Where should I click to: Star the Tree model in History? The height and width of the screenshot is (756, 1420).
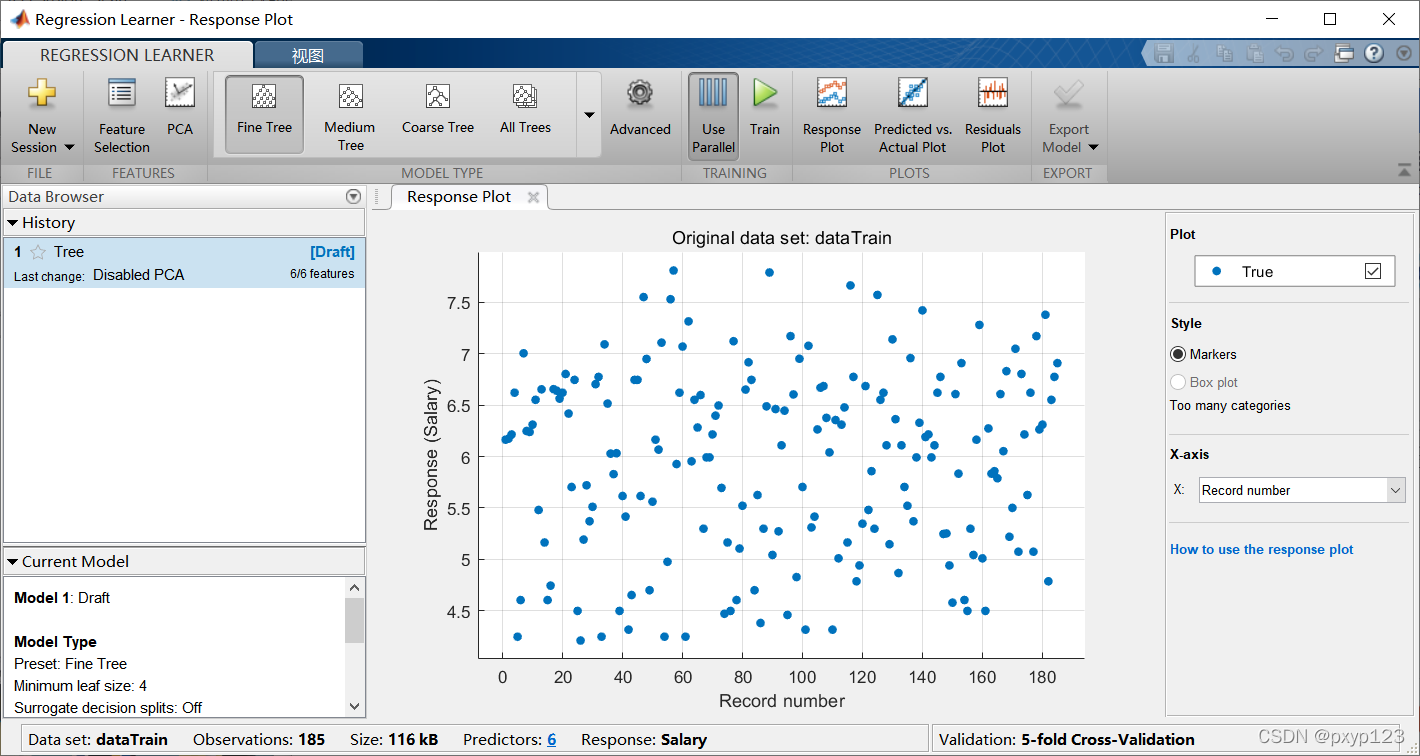coord(38,252)
